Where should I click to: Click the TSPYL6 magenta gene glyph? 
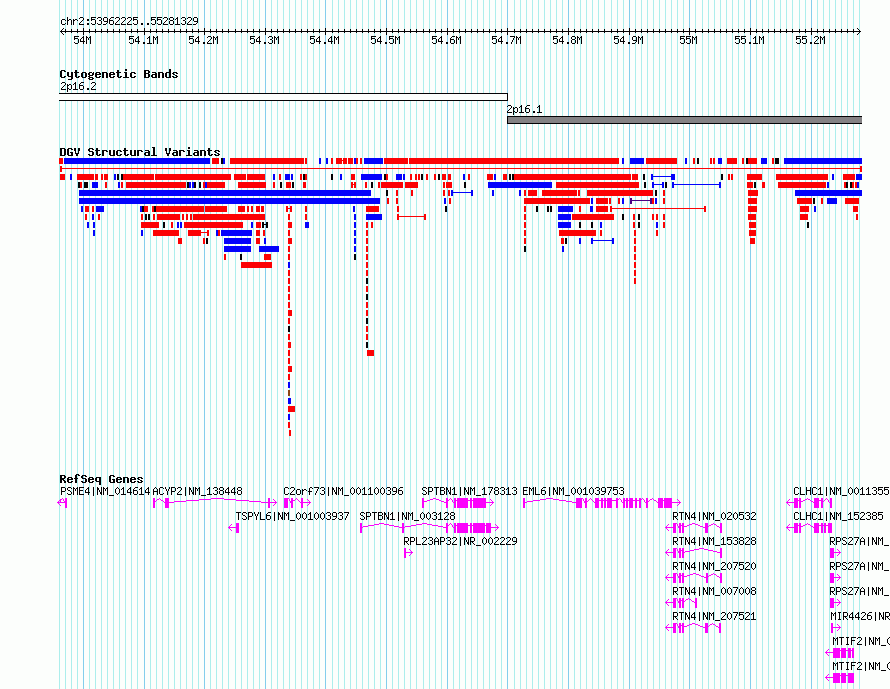click(x=234, y=528)
